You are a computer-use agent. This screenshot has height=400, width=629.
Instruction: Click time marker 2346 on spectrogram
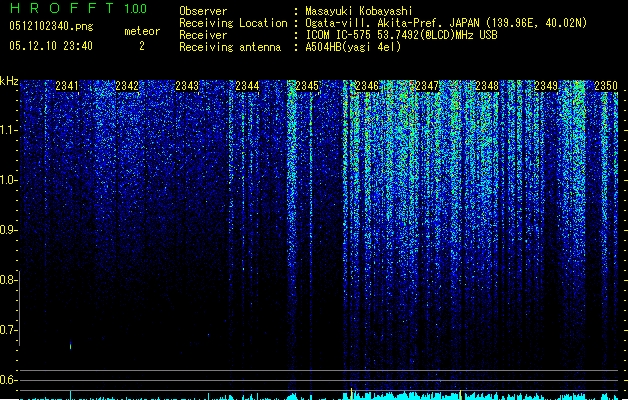(x=367, y=86)
